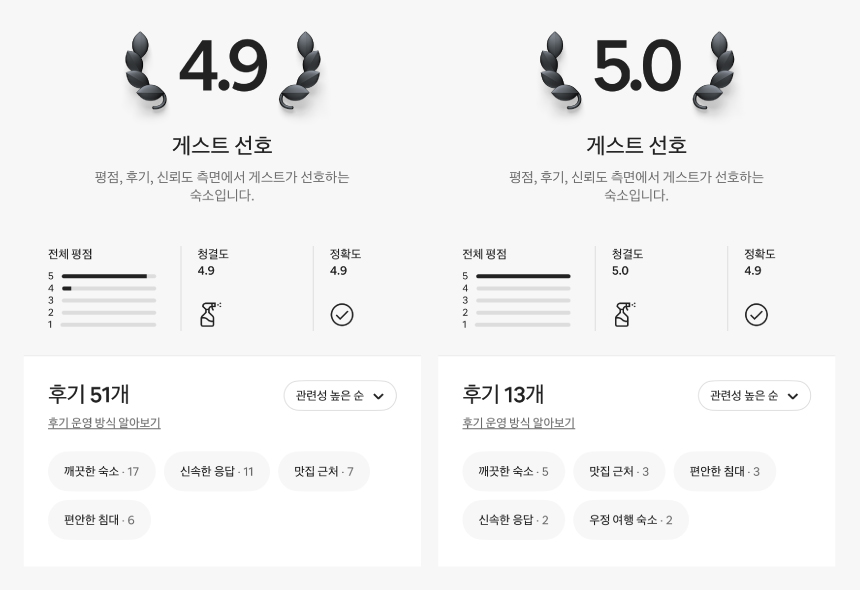Viewport: 860px width, 590px height.
Task: Click the chevron arrow in the 13 reviews sort dropdown
Action: coord(793,396)
